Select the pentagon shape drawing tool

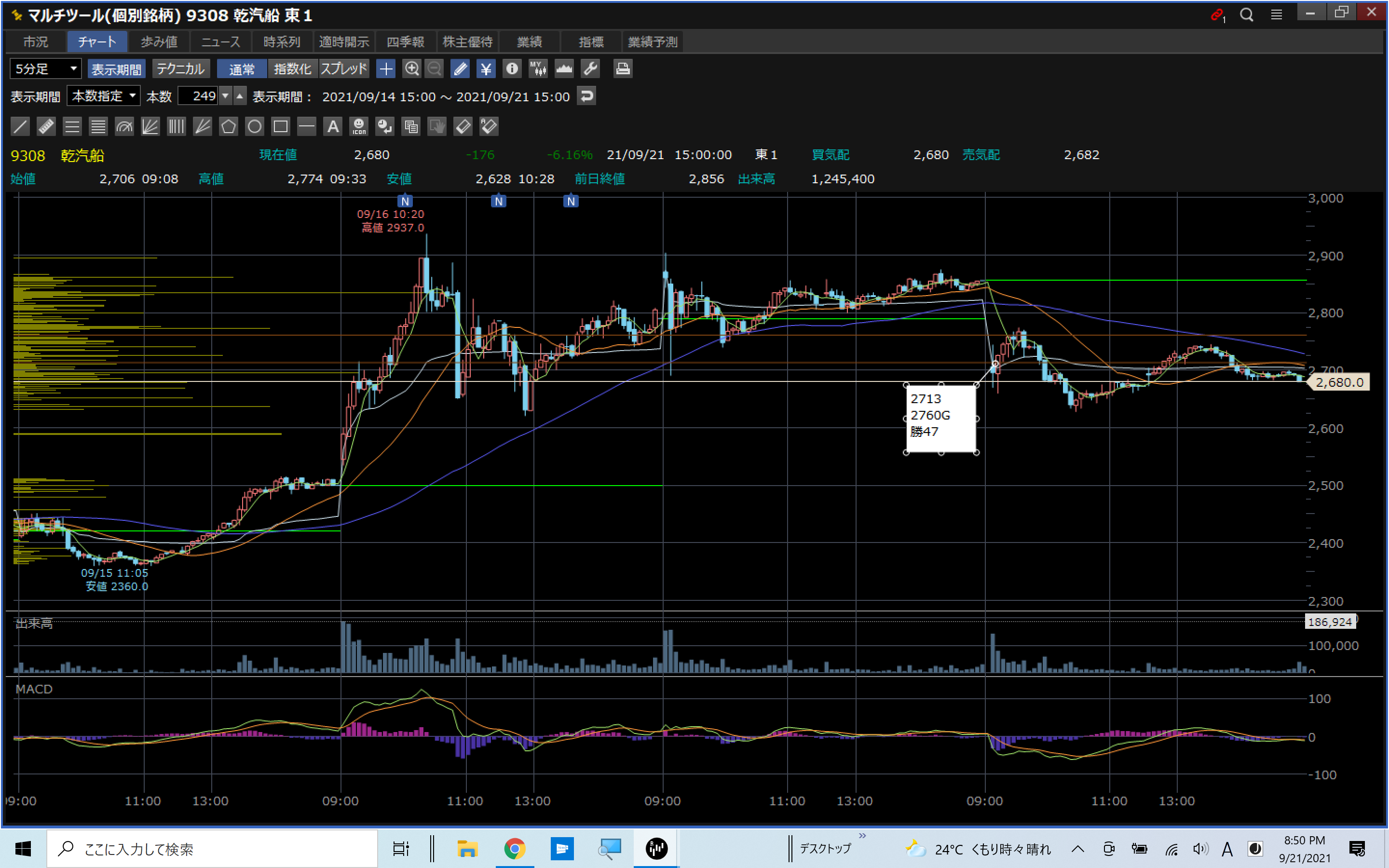click(229, 126)
